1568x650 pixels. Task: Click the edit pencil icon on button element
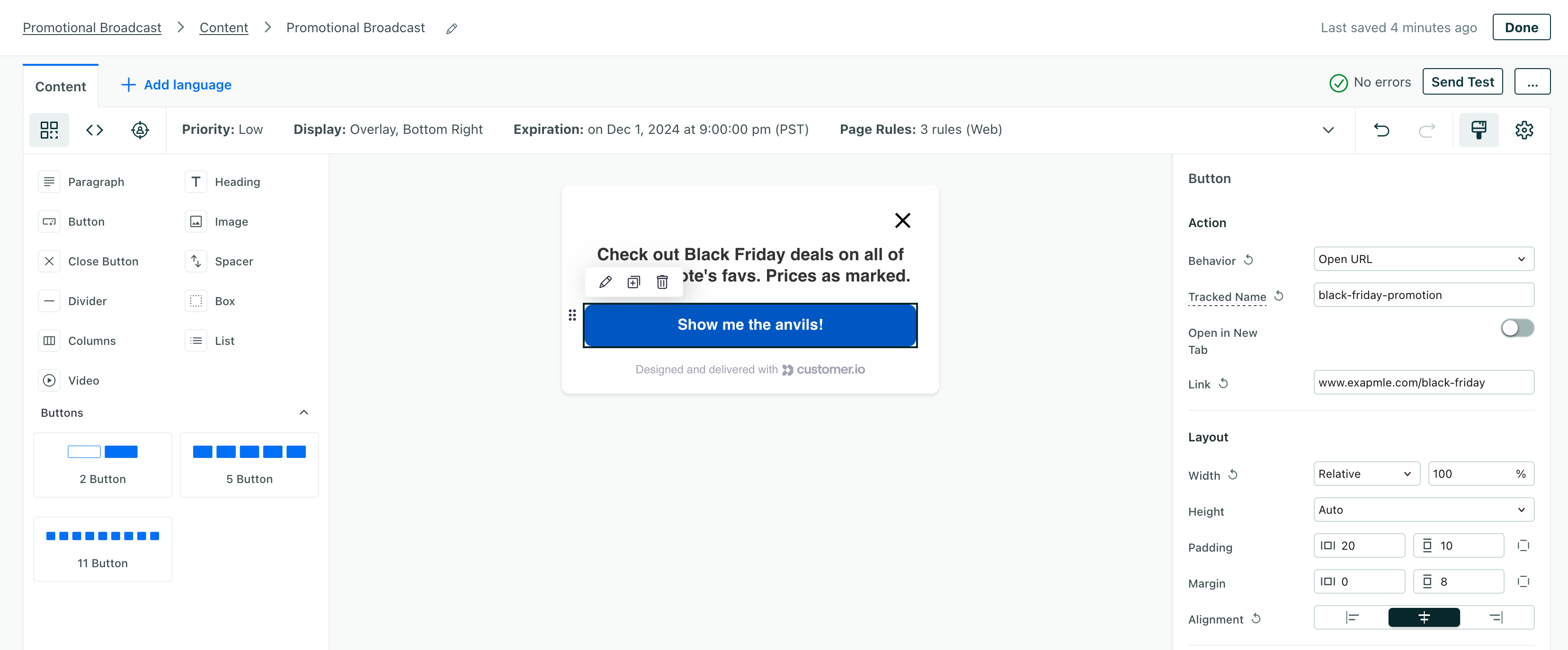[x=605, y=282]
